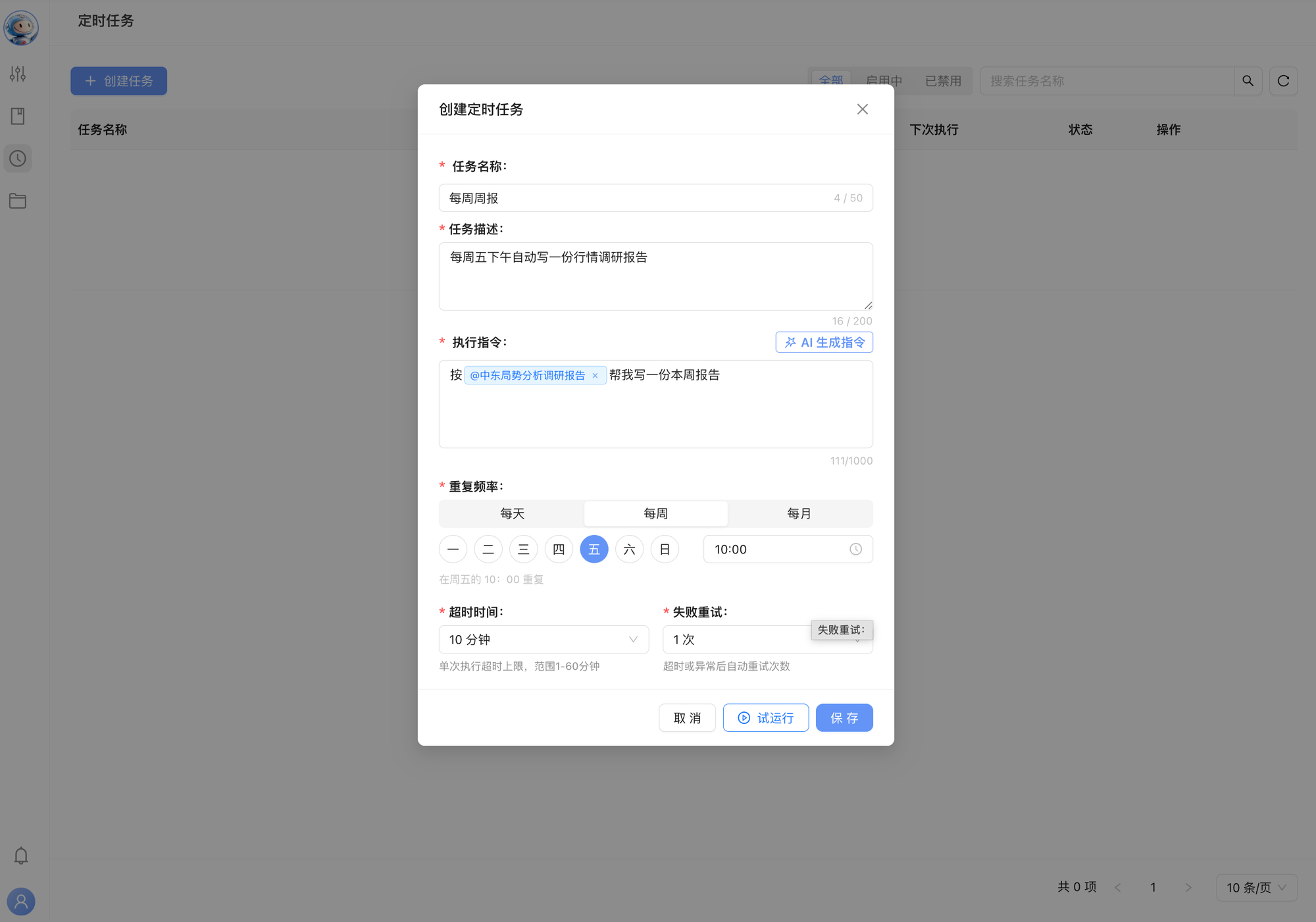Click the robot avatar logo
Screen dimensions: 1316x922
coord(21,28)
